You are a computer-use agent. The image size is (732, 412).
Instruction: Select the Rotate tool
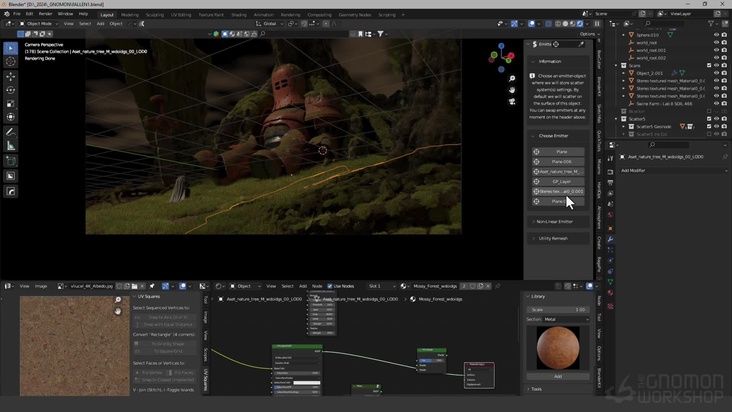[11, 90]
